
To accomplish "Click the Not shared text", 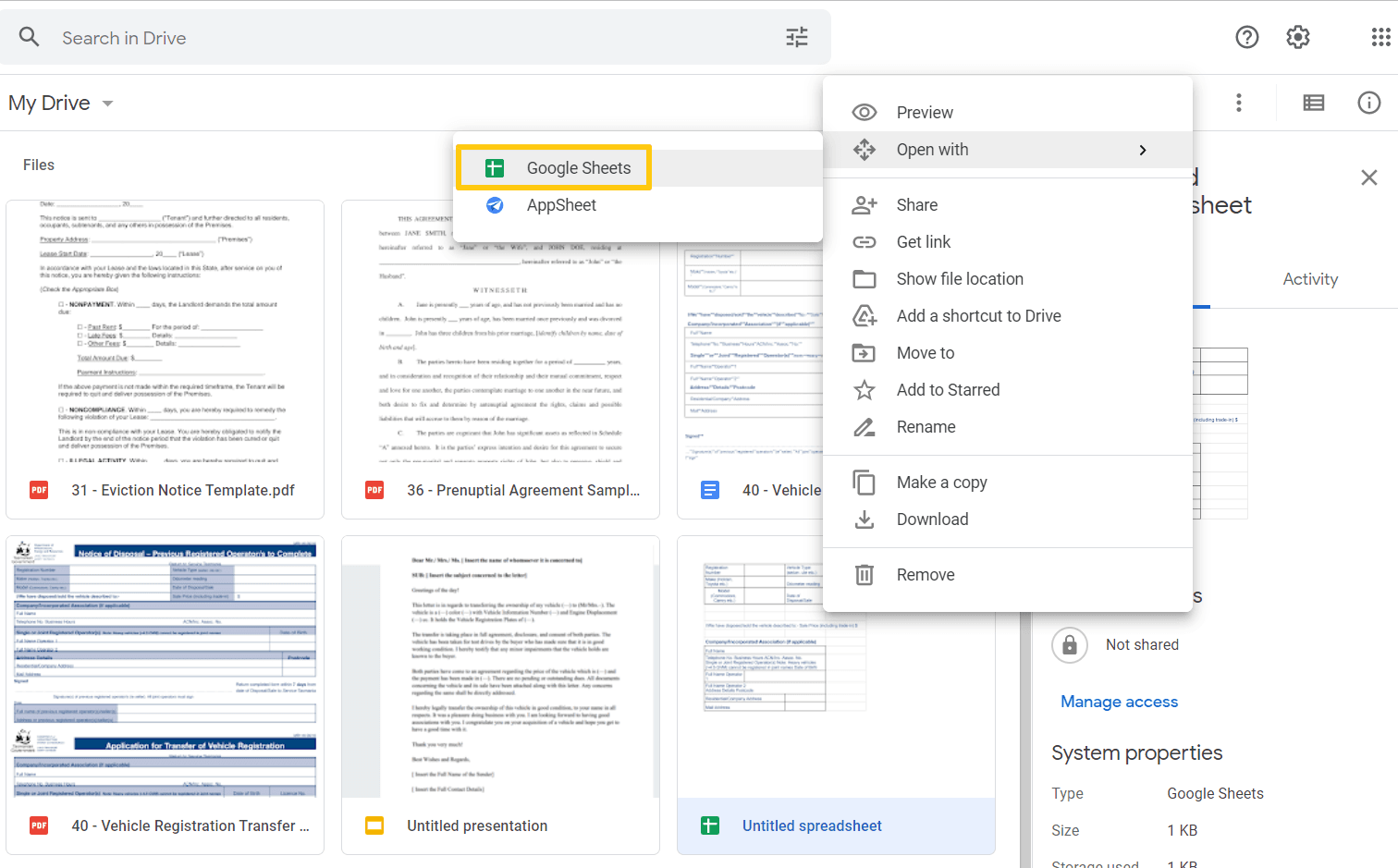I will (x=1142, y=645).
